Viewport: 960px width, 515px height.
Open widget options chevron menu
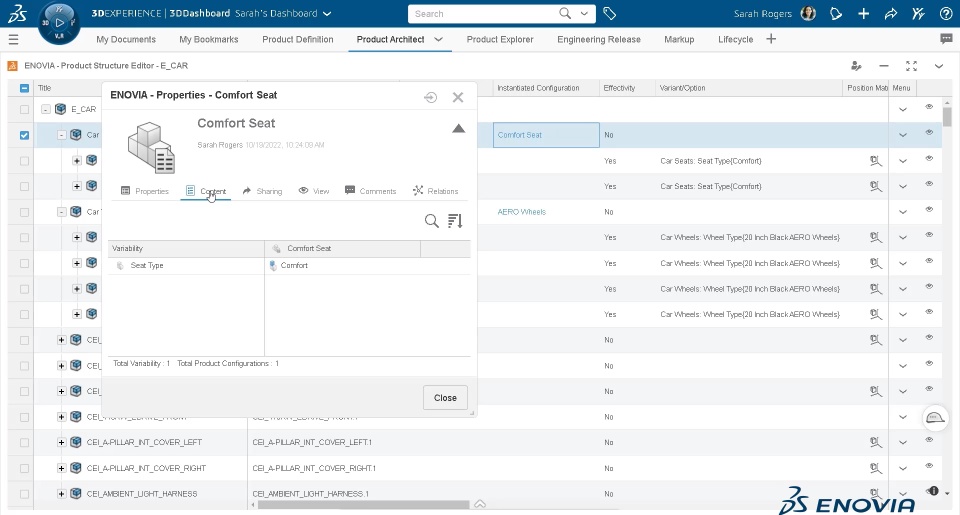[x=939, y=66]
